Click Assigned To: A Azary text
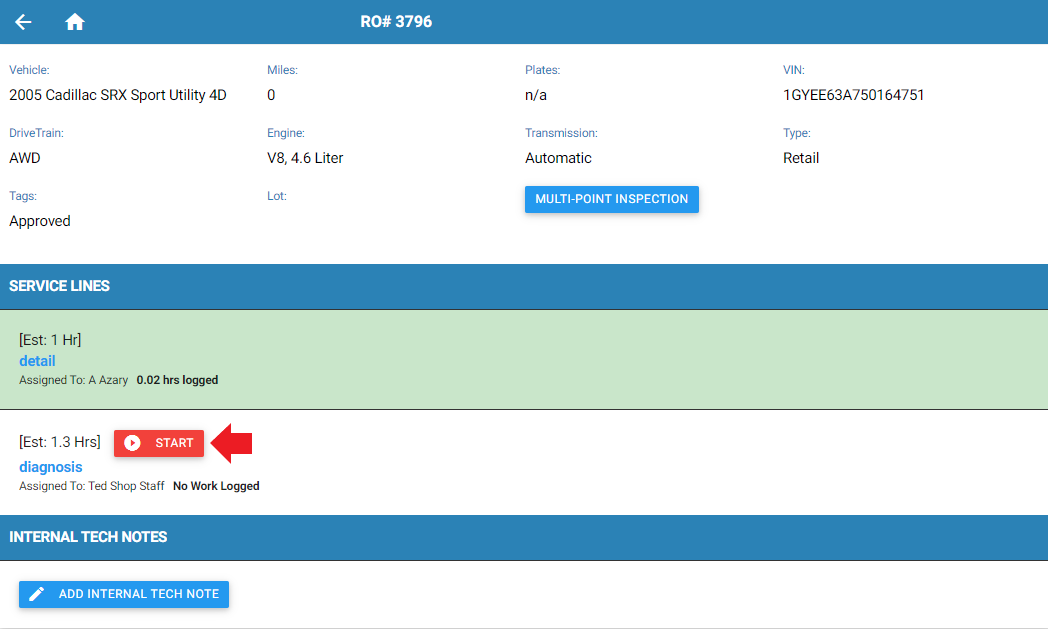1048x629 pixels. [x=74, y=380]
